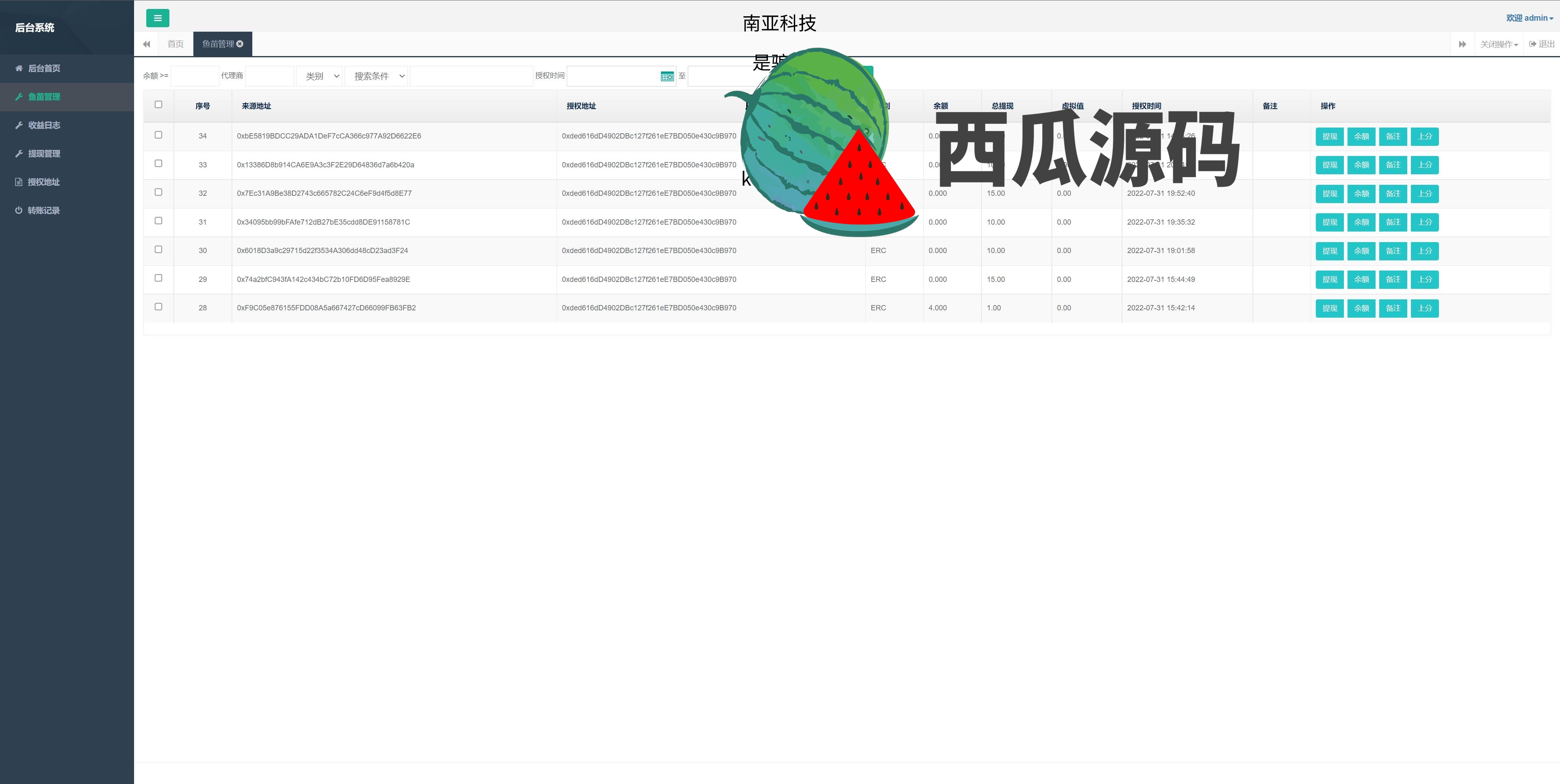The image size is (1560, 784).
Task: Open 转账记录 in the sidebar
Action: click(67, 211)
